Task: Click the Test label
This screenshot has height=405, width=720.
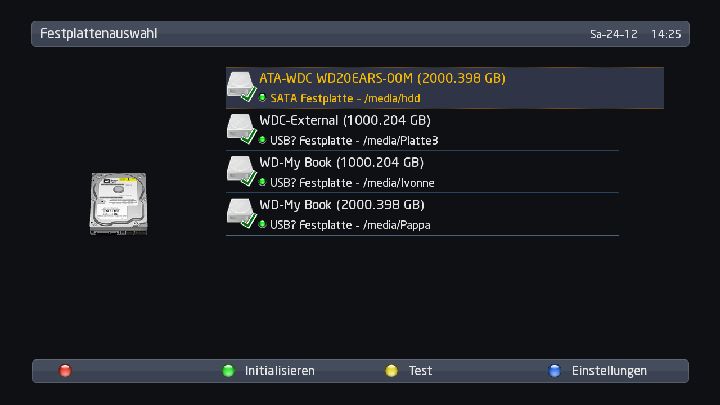Action: coord(420,371)
